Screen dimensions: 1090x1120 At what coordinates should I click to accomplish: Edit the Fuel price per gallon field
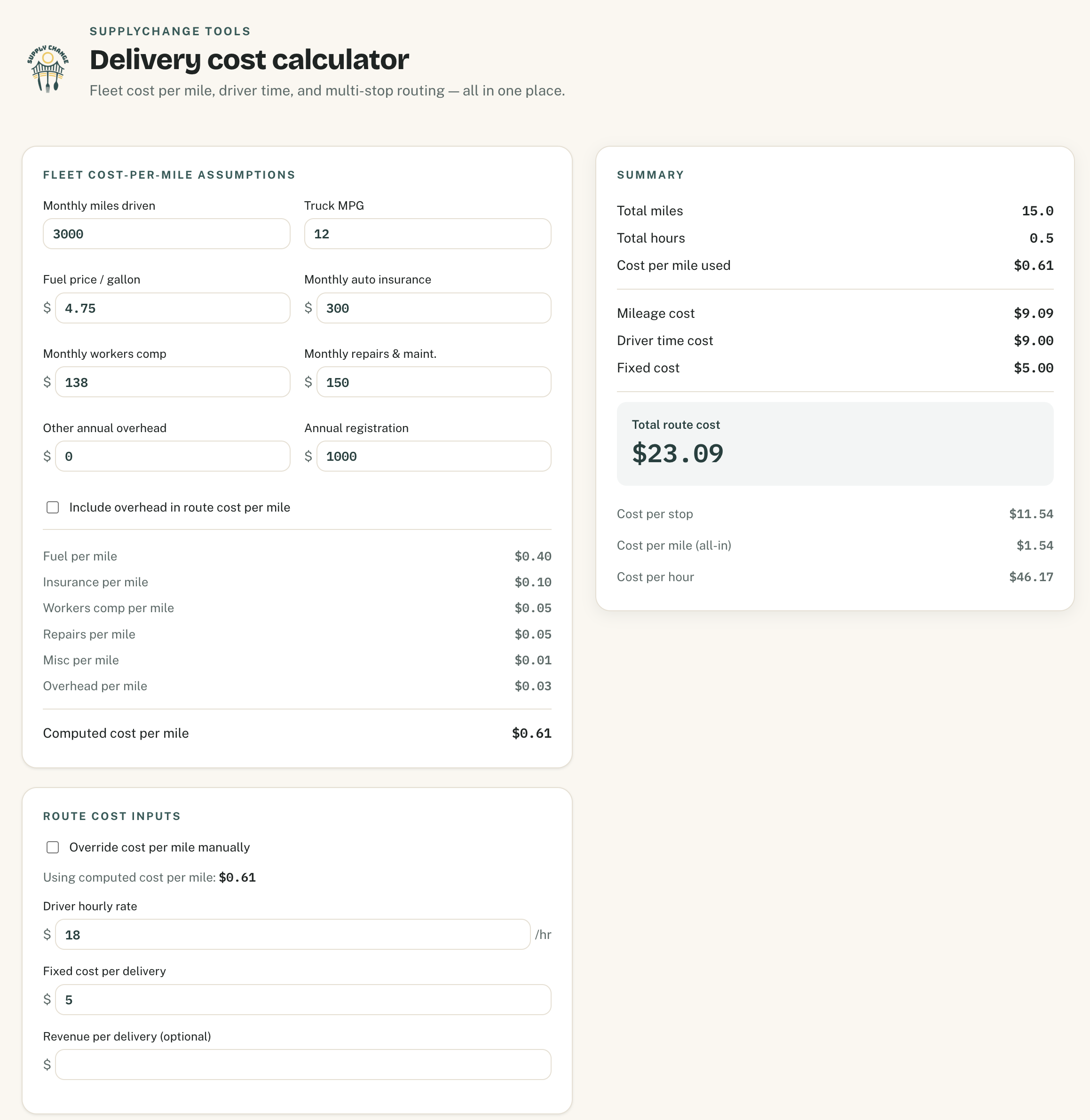pos(173,308)
